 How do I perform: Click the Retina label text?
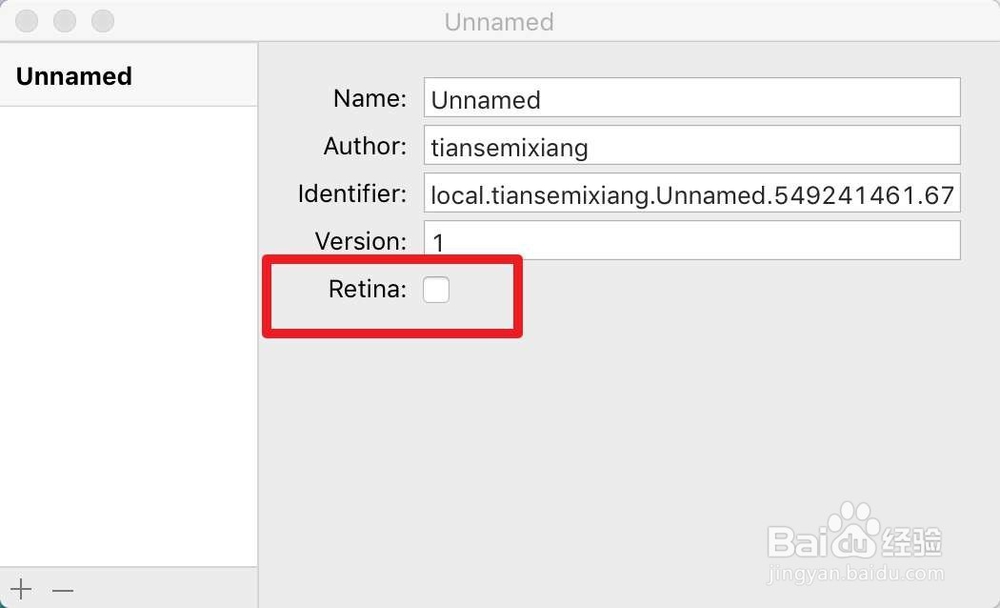pos(367,289)
